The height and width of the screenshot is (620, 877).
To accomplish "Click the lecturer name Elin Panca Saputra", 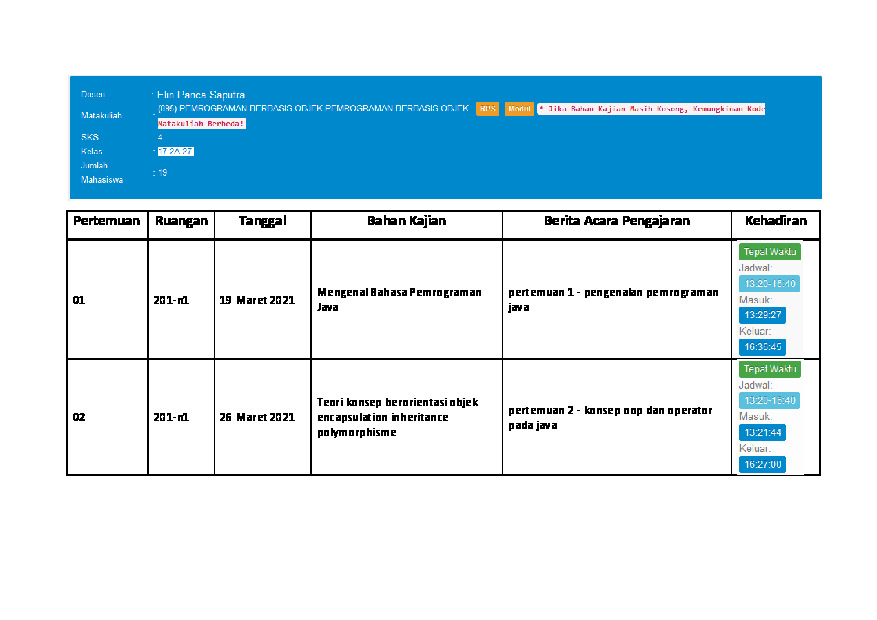I will 201,94.
